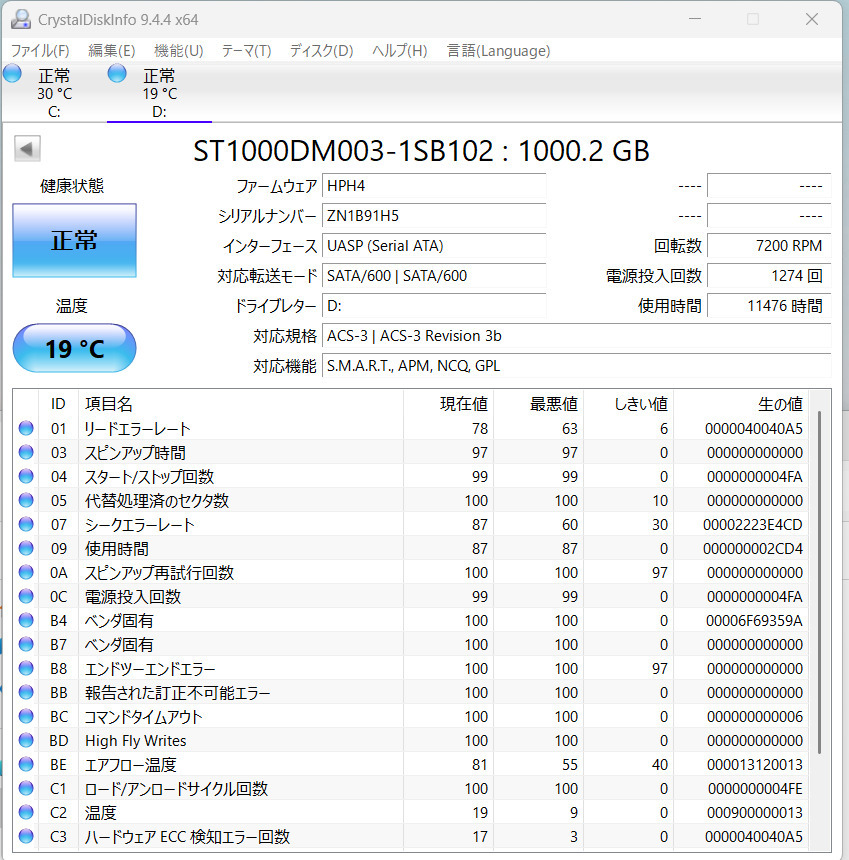Click the row name コマンドタイムアウト

pyautogui.click(x=144, y=717)
